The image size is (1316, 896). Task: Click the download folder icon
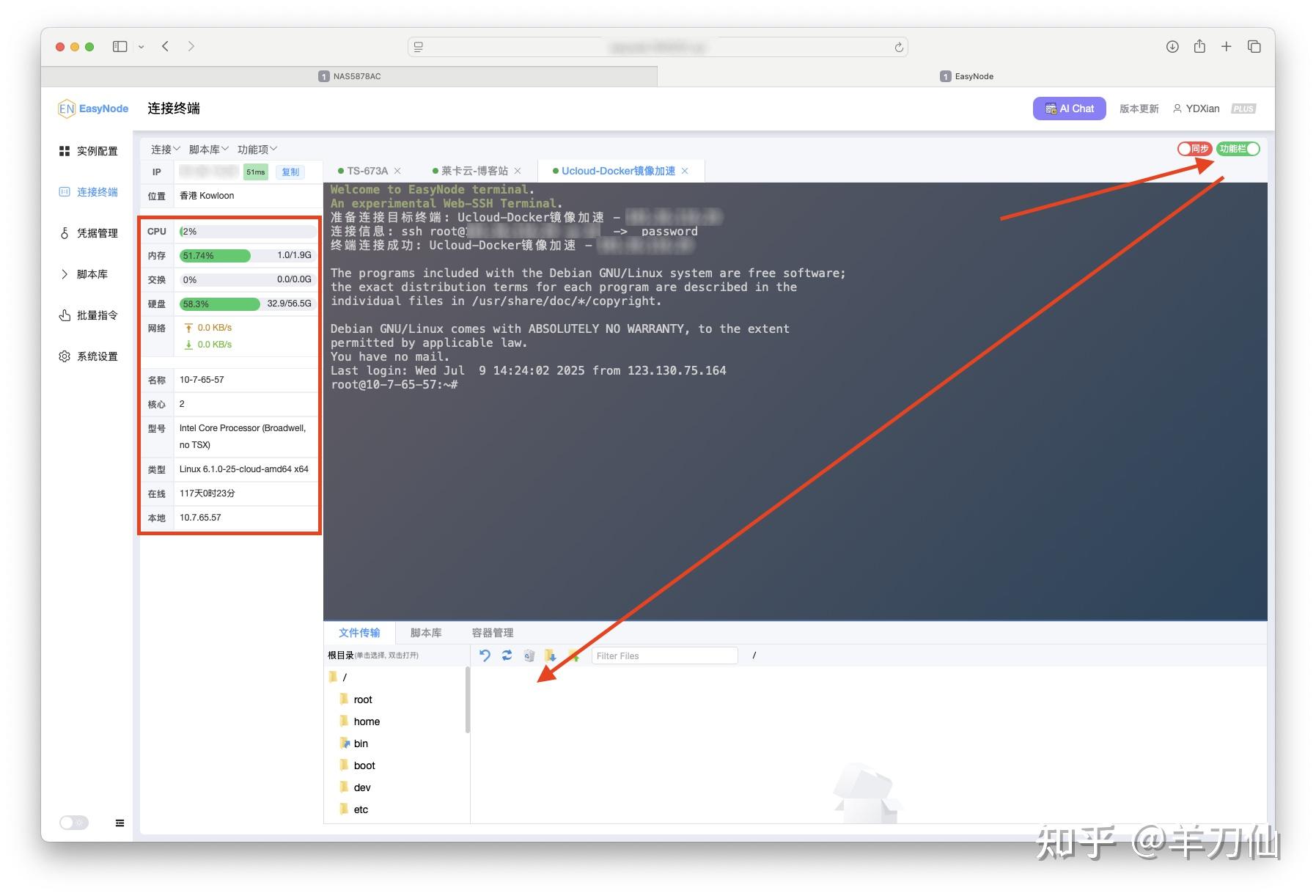coord(551,655)
